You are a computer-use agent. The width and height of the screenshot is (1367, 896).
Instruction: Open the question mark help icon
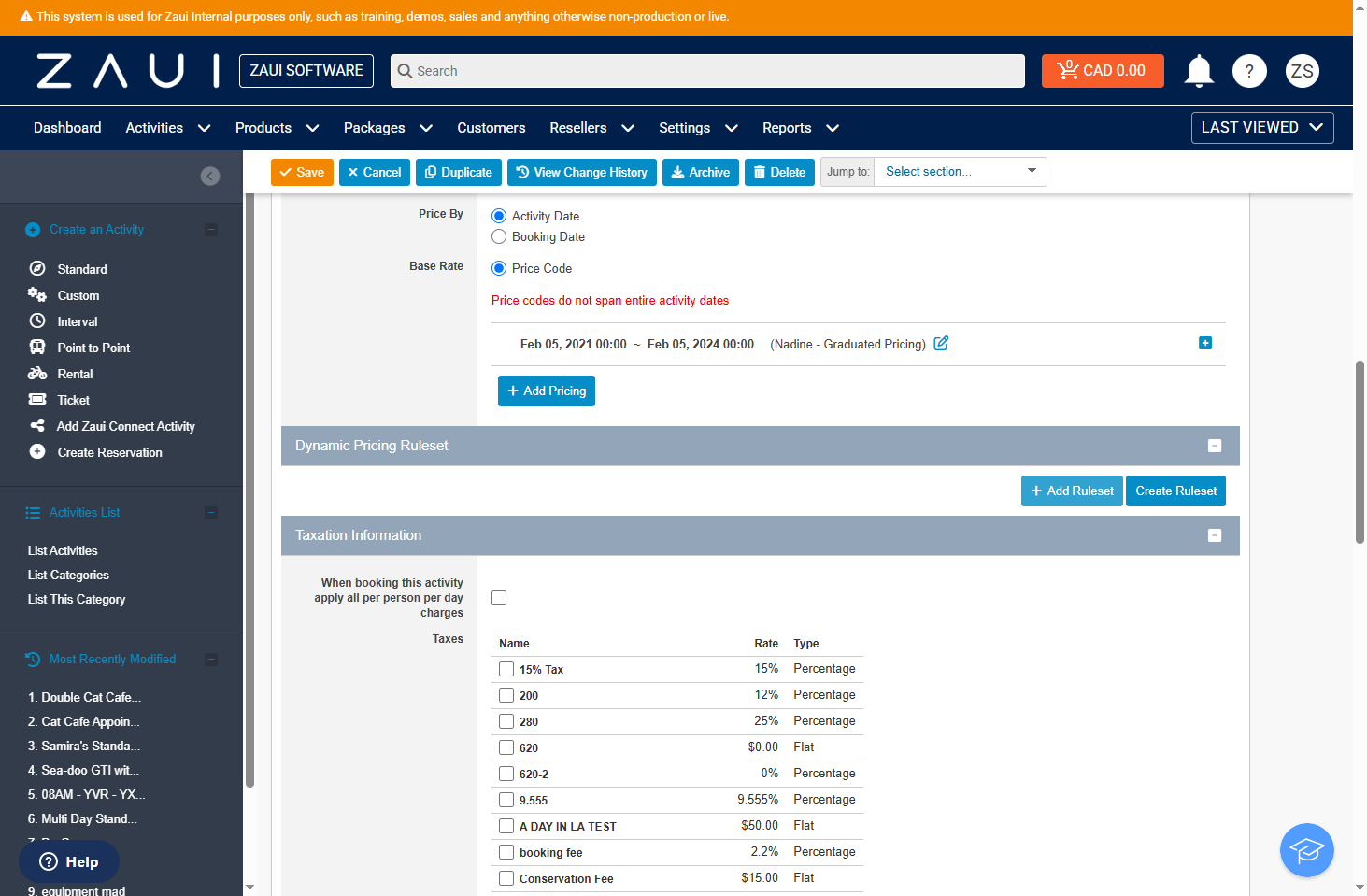[x=1249, y=71]
